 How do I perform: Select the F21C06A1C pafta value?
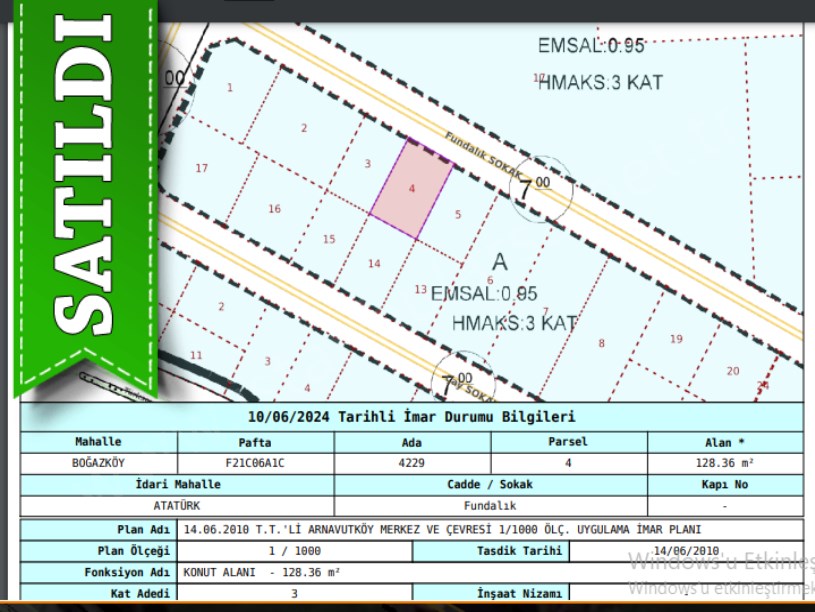point(255,463)
